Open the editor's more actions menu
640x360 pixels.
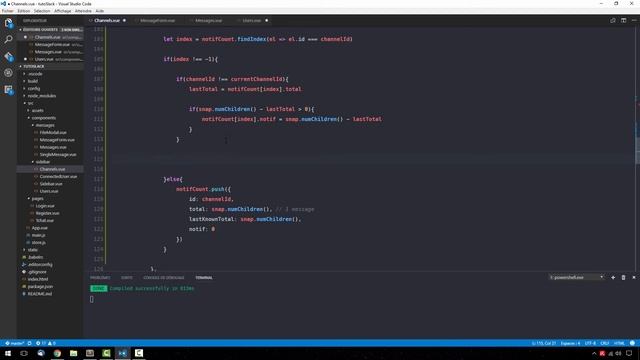coord(634,20)
